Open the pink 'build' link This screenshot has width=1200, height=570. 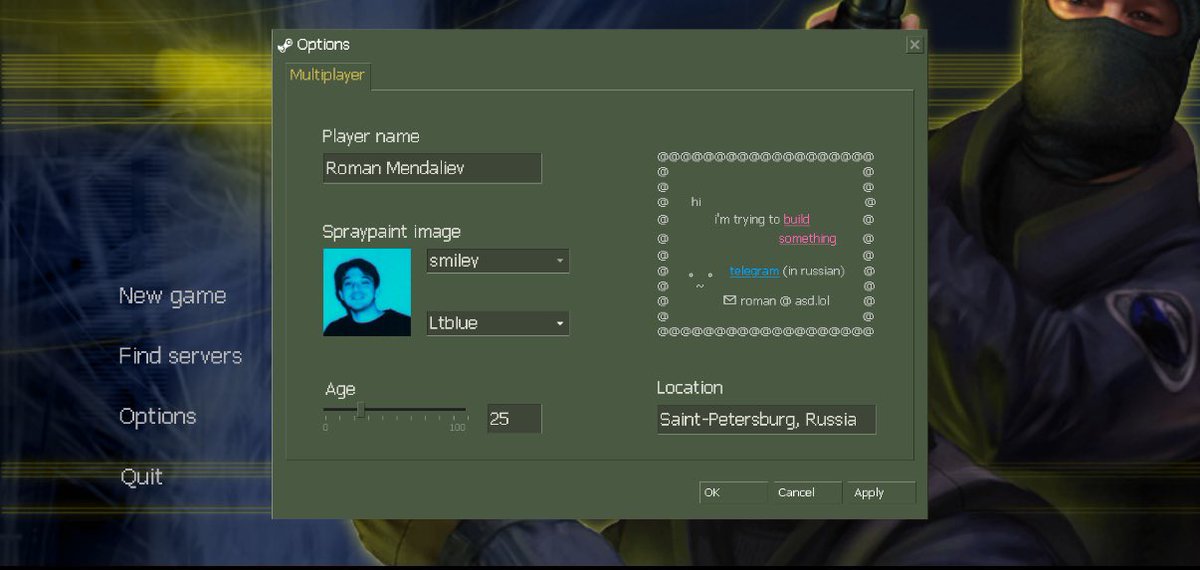point(797,220)
